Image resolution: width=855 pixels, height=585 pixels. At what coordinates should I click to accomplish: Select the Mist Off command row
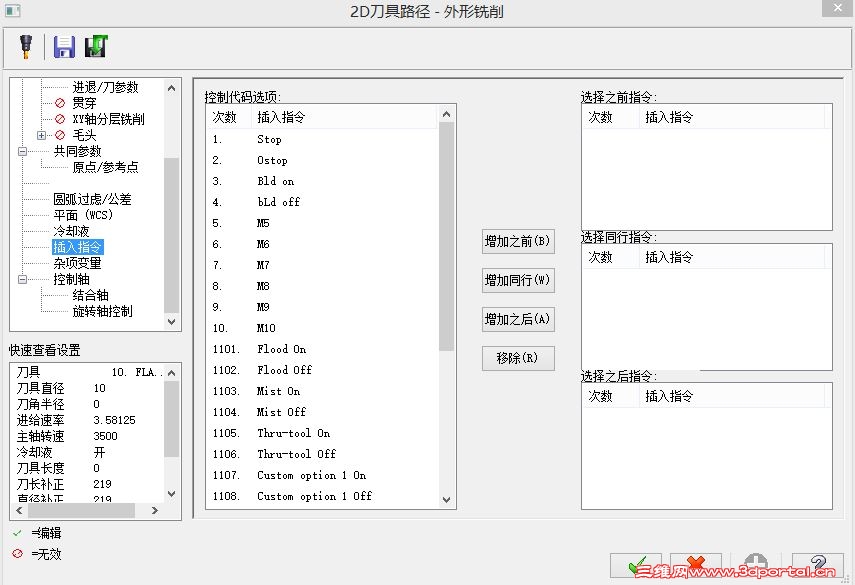[x=322, y=412]
